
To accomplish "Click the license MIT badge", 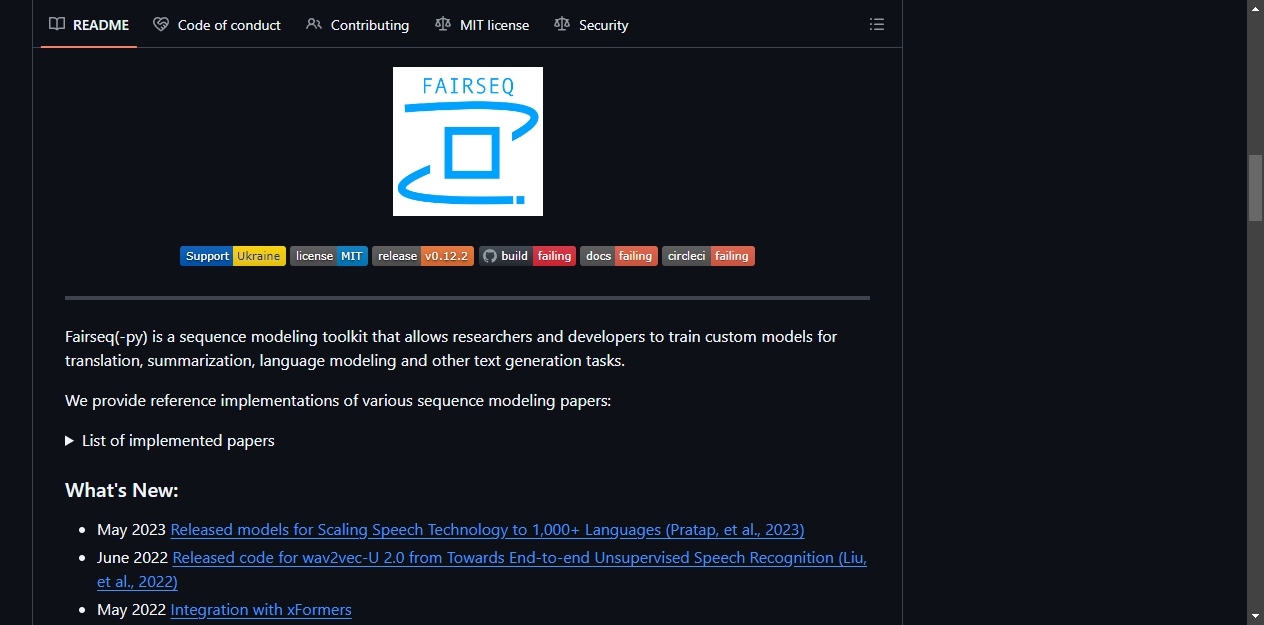I will [x=329, y=256].
